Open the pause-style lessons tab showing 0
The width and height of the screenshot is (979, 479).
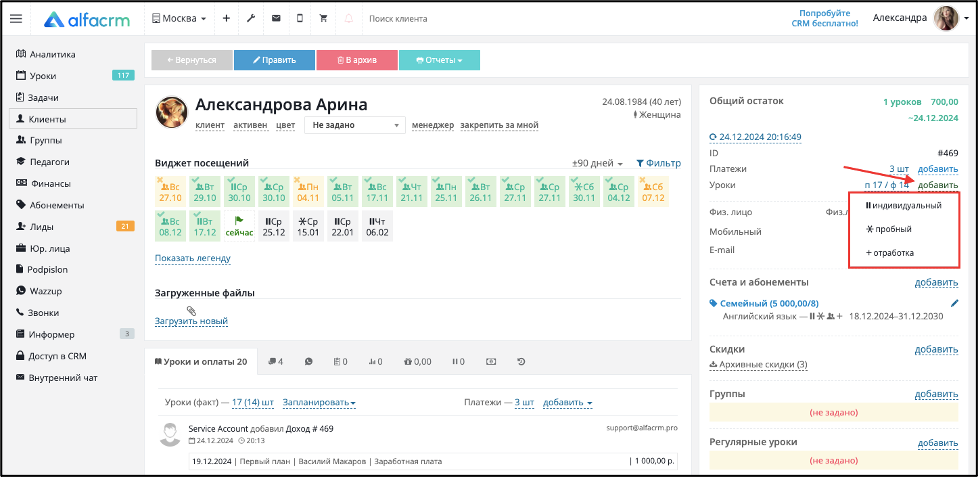(458, 361)
